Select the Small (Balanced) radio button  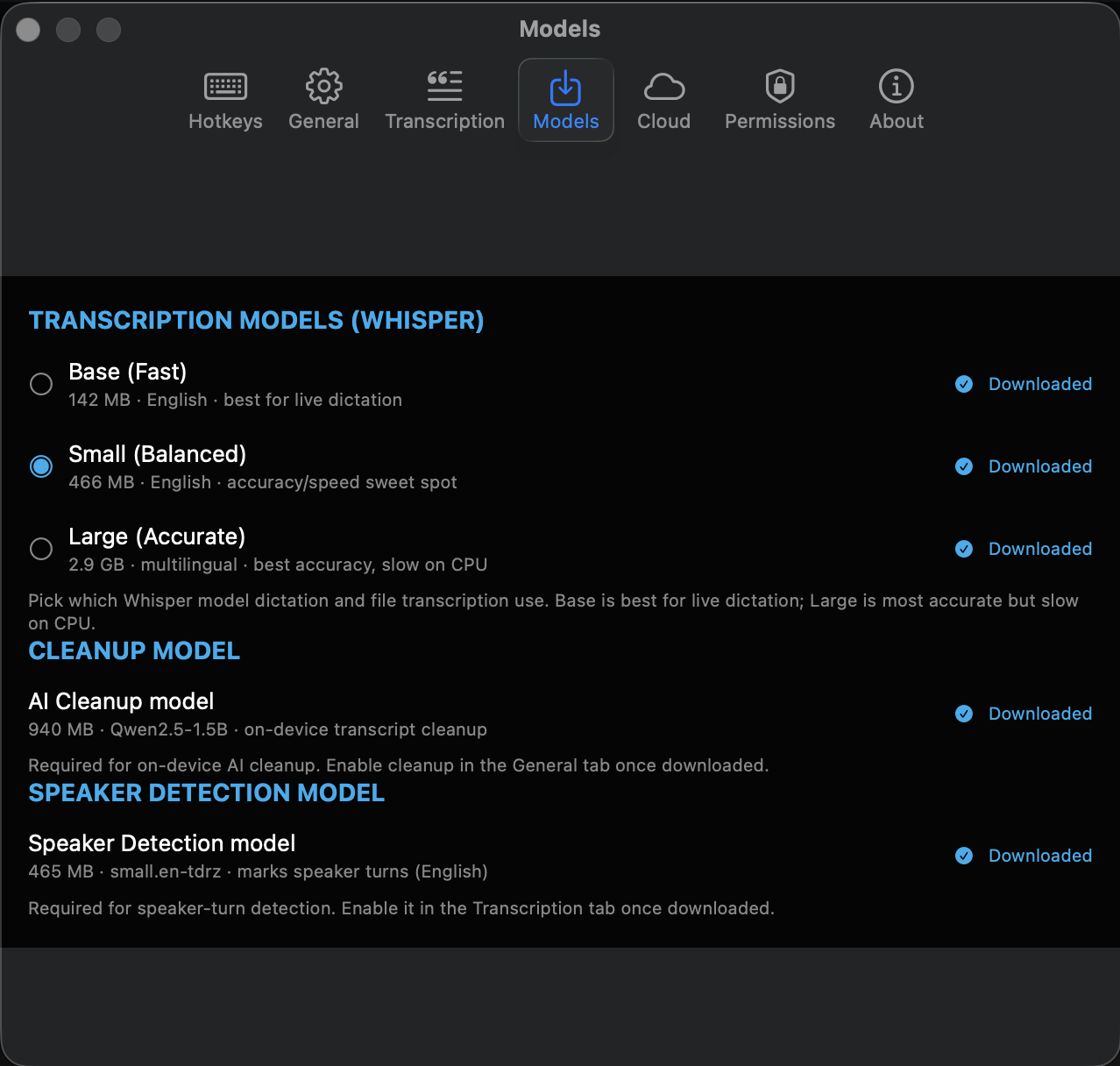(x=41, y=466)
